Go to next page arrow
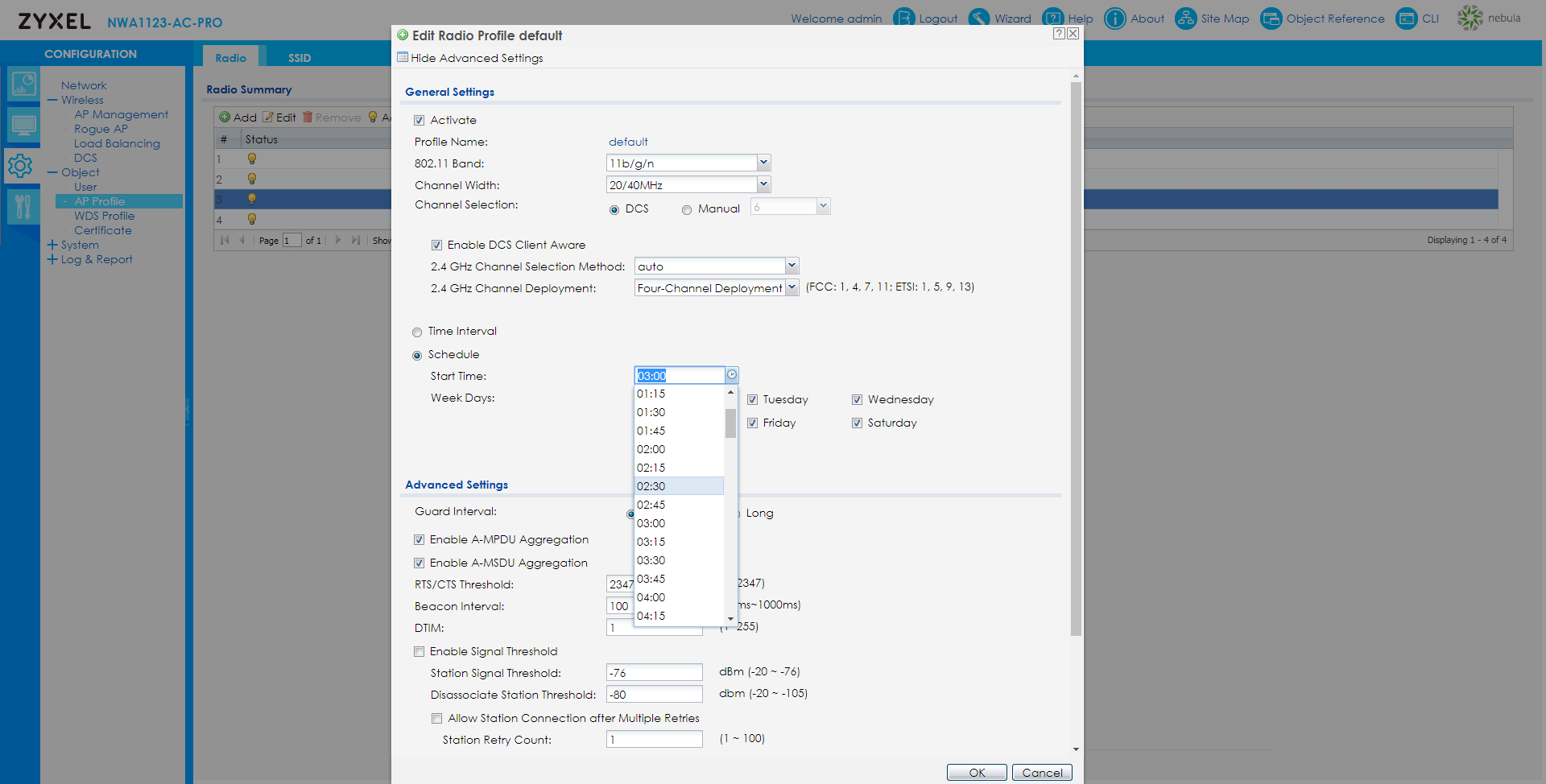Image resolution: width=1546 pixels, height=784 pixels. coord(338,240)
